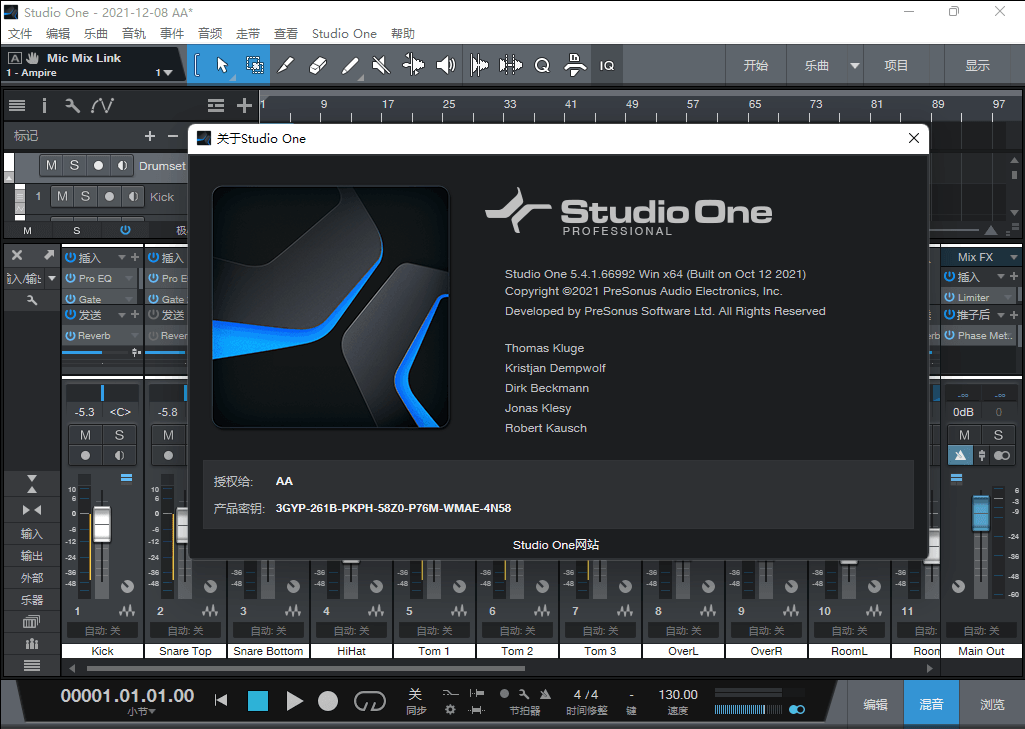Open the wrench options in track list

73,105
